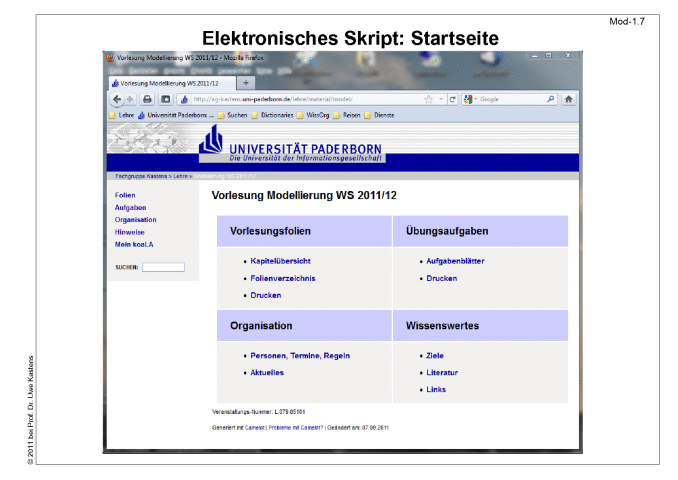This screenshot has width=678, height=480.
Task: Open the Aktuelles link
Action: point(267,373)
